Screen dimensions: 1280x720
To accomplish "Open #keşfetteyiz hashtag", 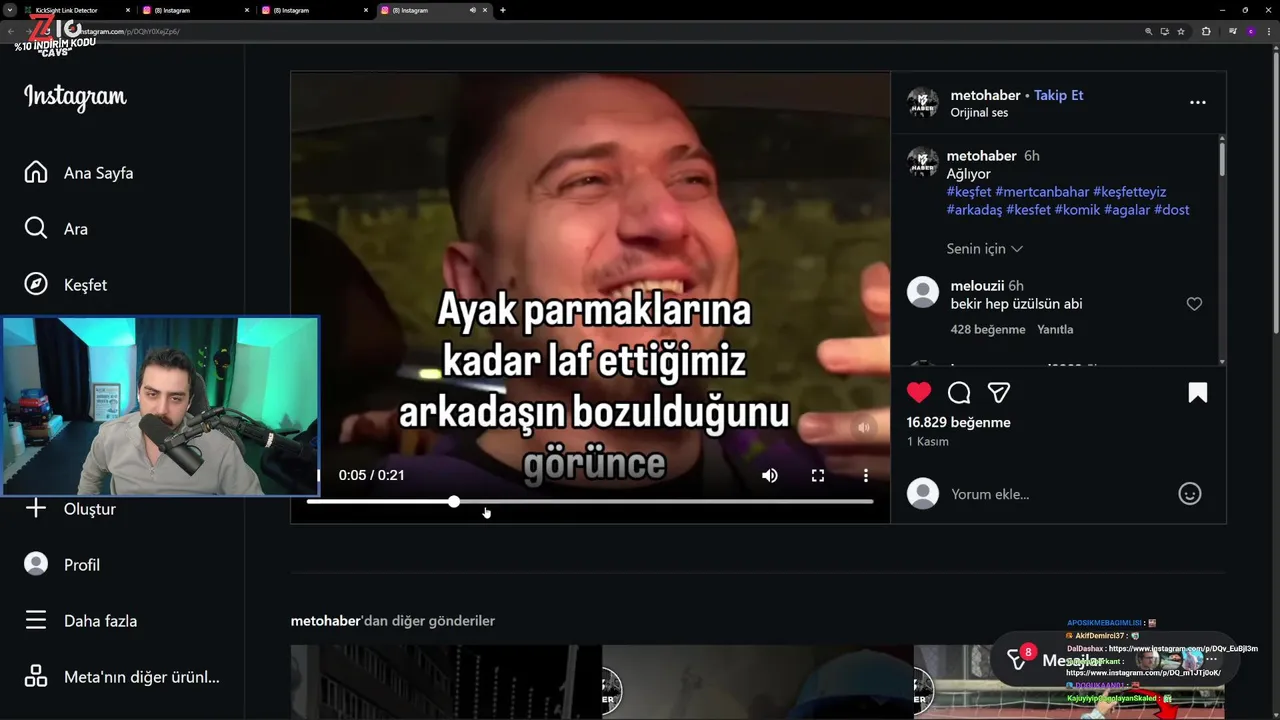I will 1130,192.
